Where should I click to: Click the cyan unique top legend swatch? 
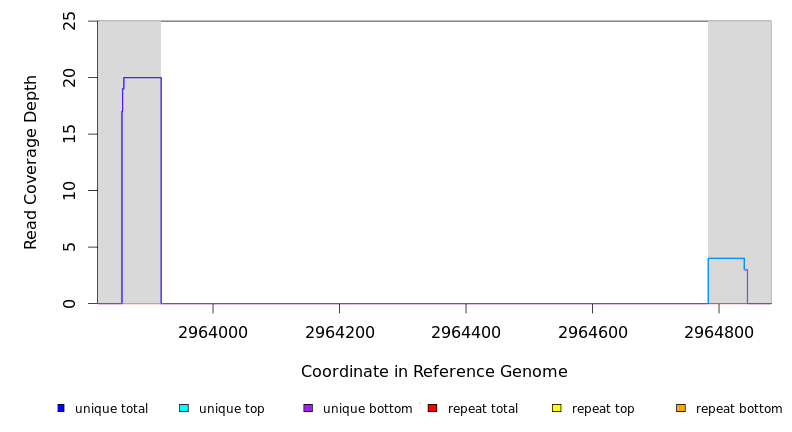tap(184, 408)
